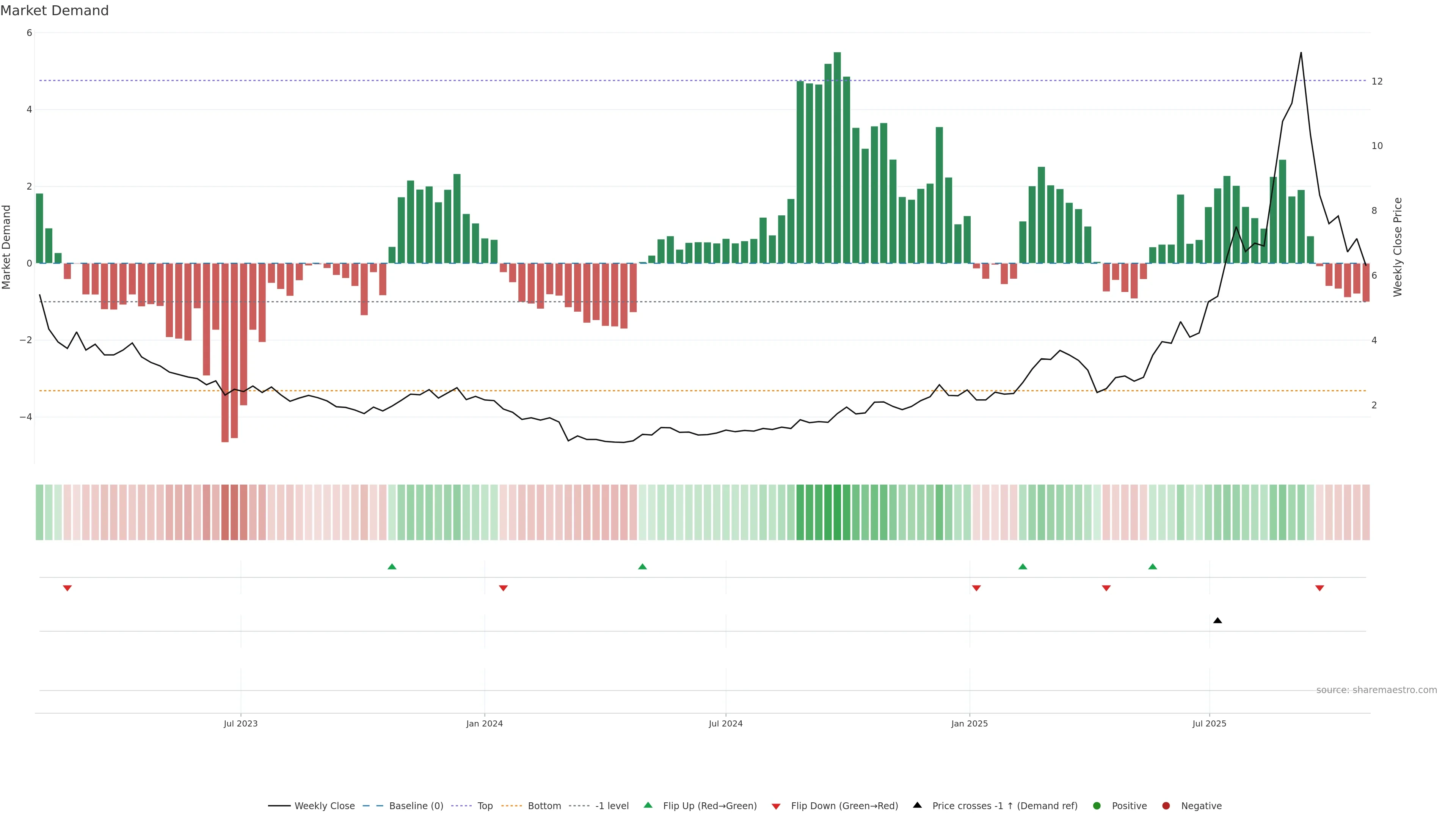Click the first red flip-down marker at far left

coord(67,588)
